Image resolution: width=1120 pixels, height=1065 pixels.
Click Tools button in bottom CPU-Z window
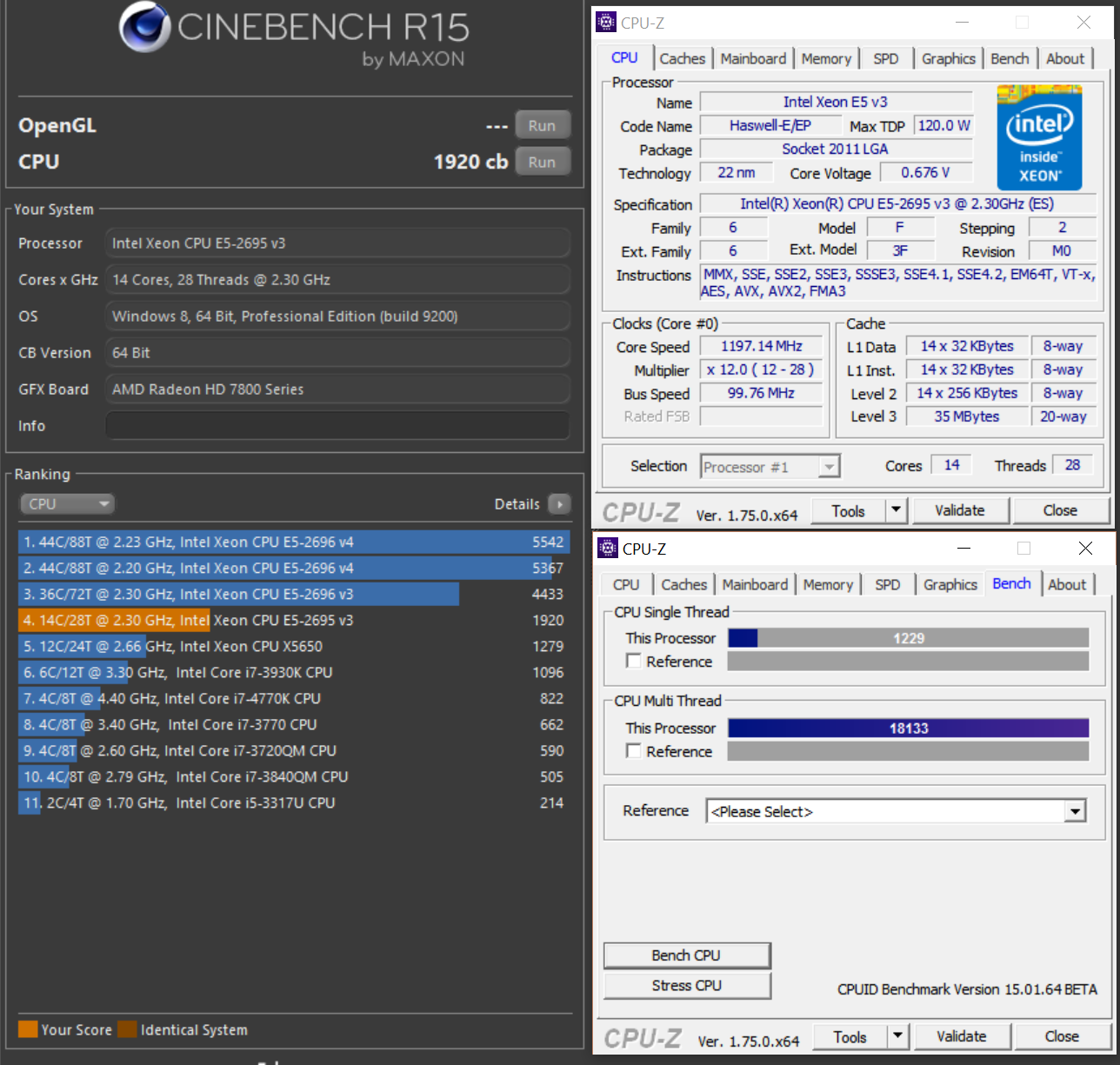tap(850, 1036)
